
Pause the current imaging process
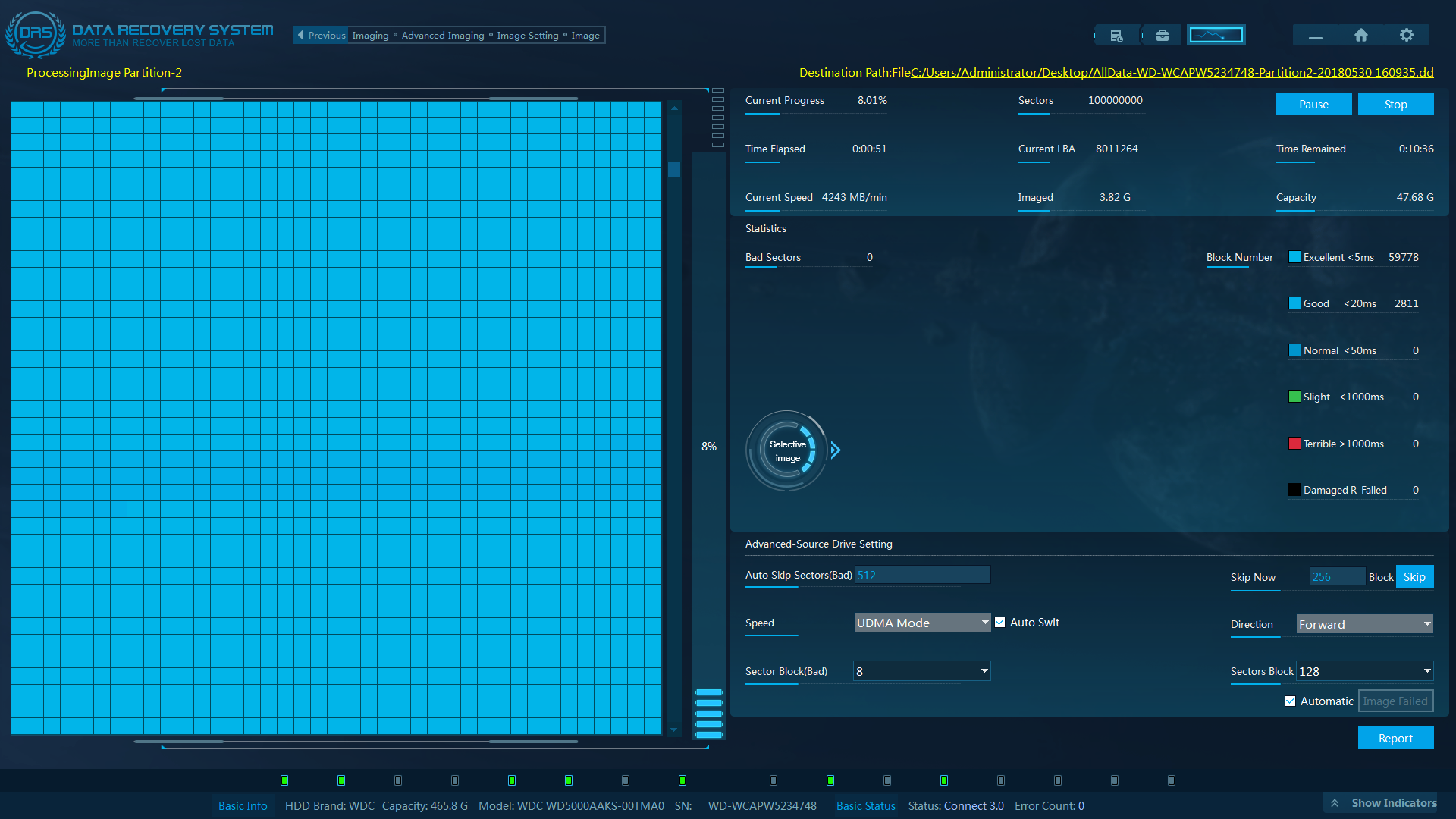1313,104
